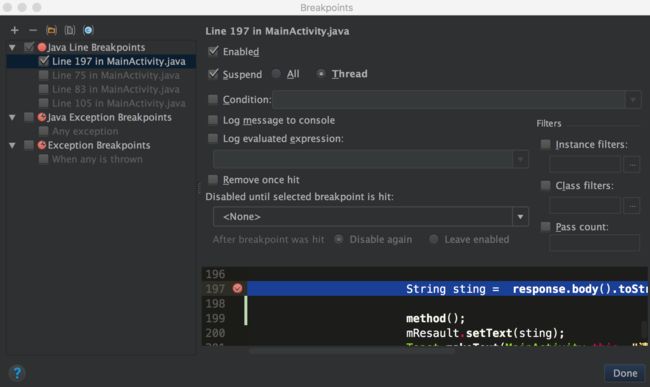
Task: Click into the Pass count input field
Action: pos(594,243)
